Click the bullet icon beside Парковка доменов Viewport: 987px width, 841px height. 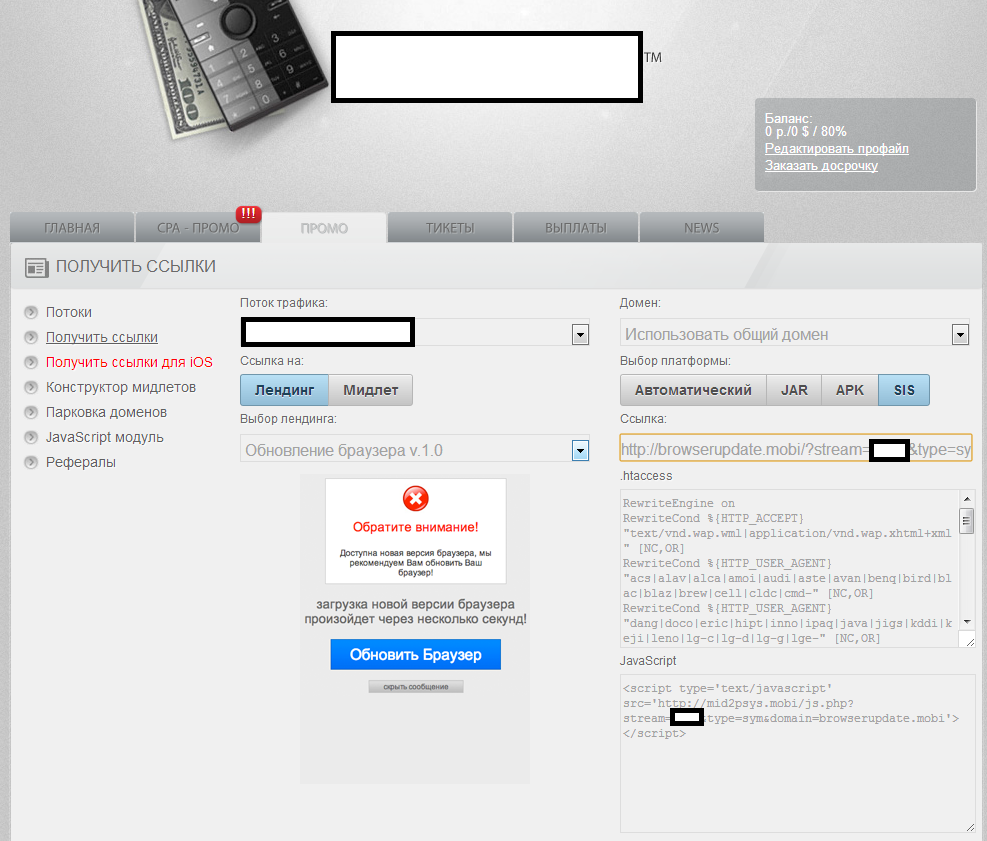point(31,412)
